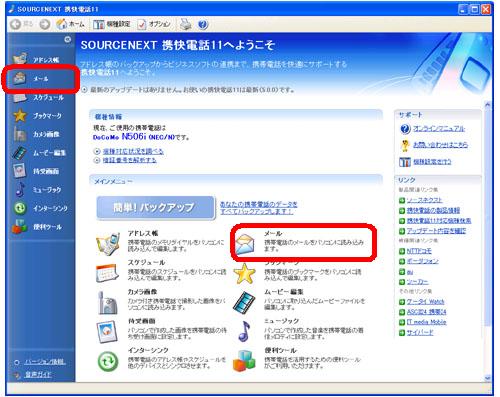Image resolution: width=500 pixels, height=397 pixels.
Task: Open スケジュール calendar icon in main menu
Action: click(107, 273)
